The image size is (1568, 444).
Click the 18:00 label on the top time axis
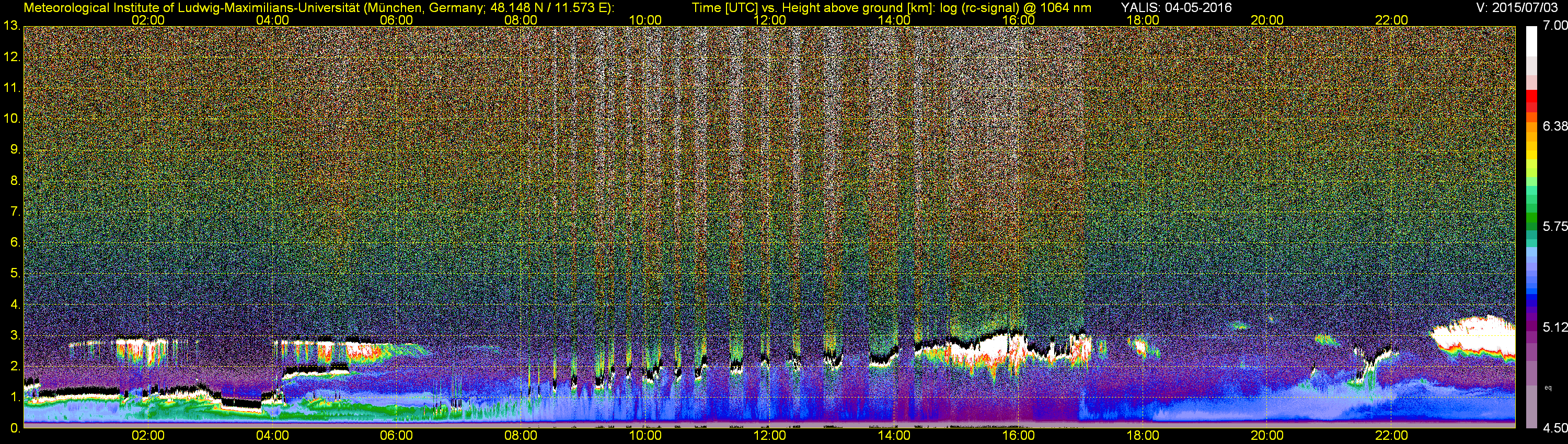click(1143, 20)
